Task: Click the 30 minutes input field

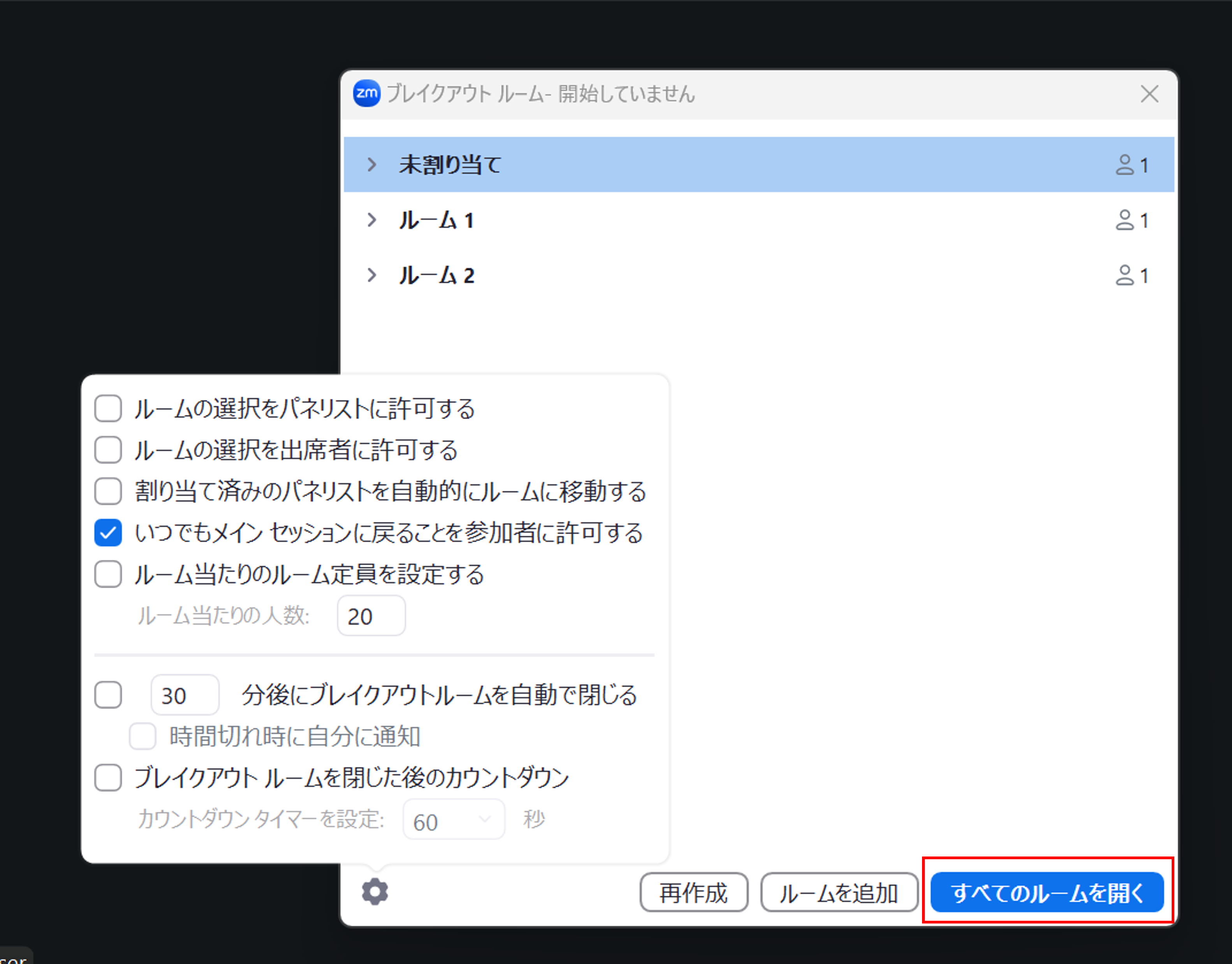Action: pos(185,695)
